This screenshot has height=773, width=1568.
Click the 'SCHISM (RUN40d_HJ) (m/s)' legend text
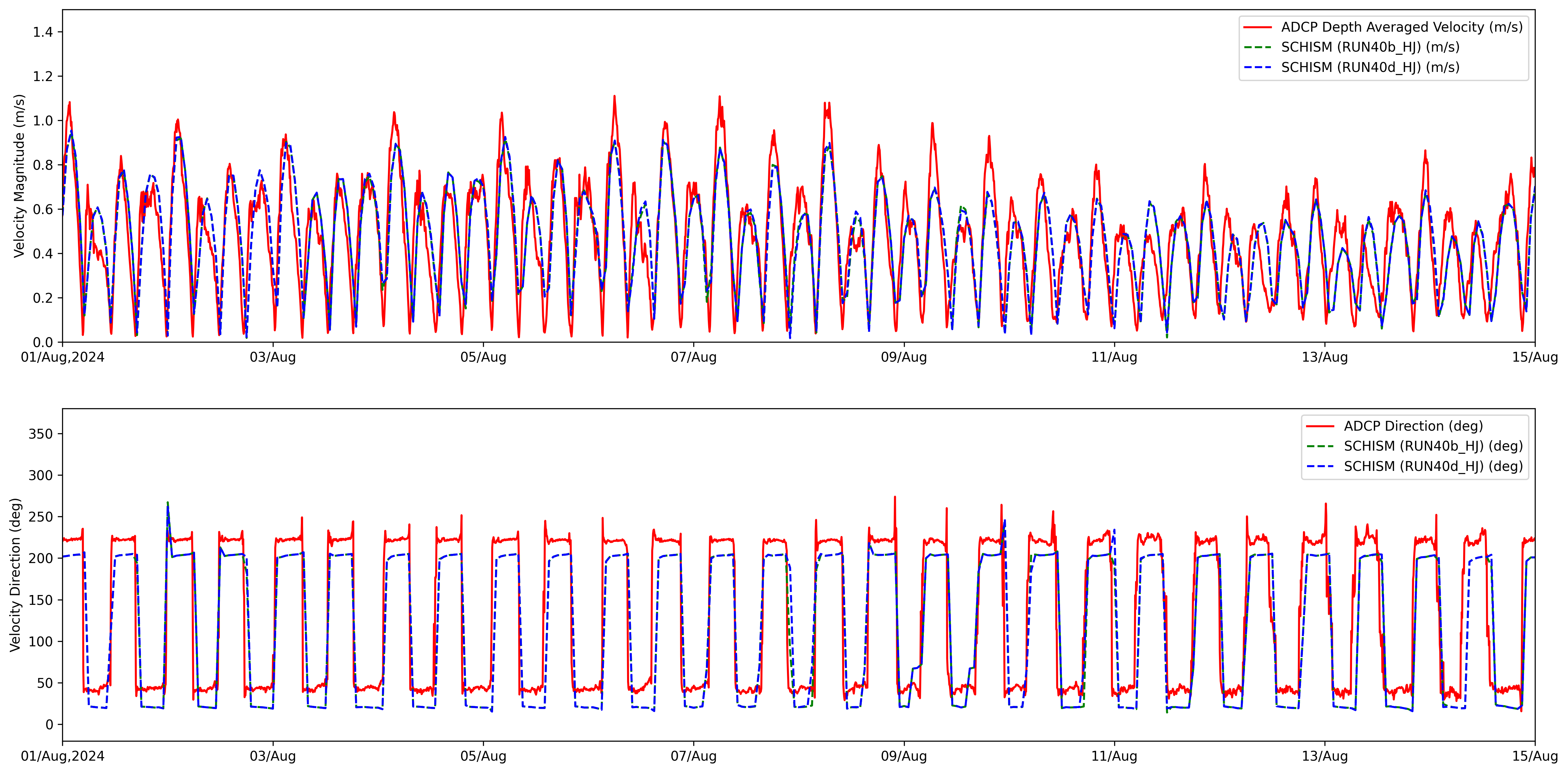pyautogui.click(x=1370, y=67)
